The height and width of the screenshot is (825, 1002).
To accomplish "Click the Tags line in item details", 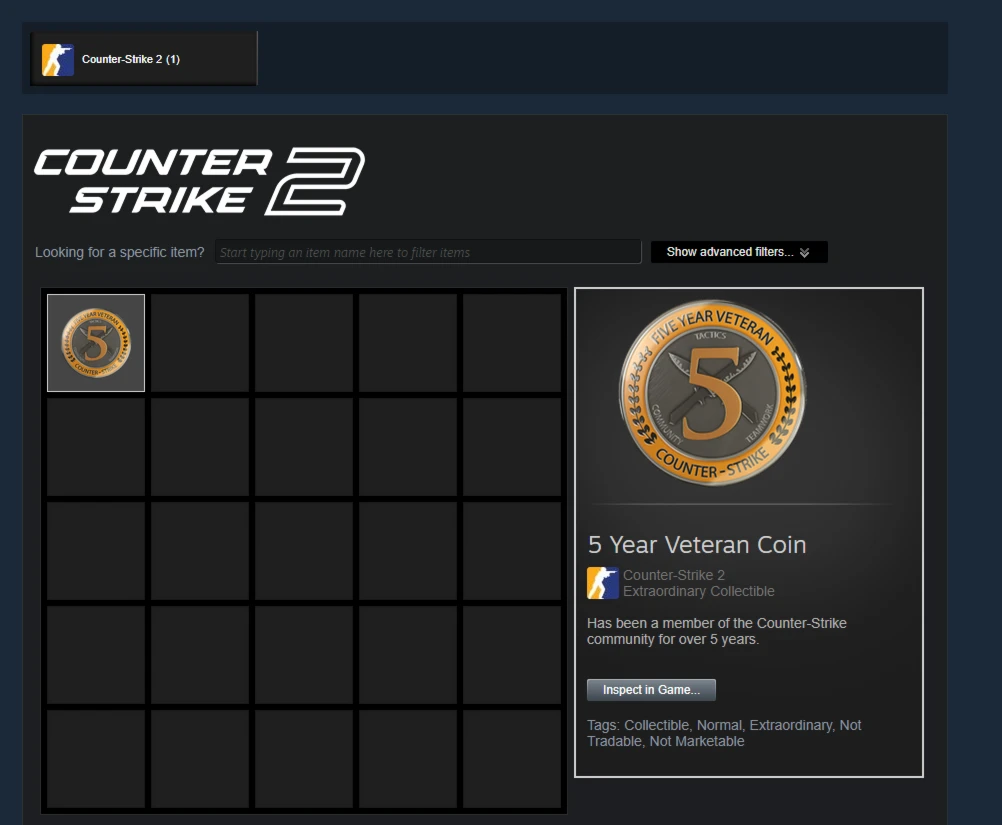I will click(724, 733).
